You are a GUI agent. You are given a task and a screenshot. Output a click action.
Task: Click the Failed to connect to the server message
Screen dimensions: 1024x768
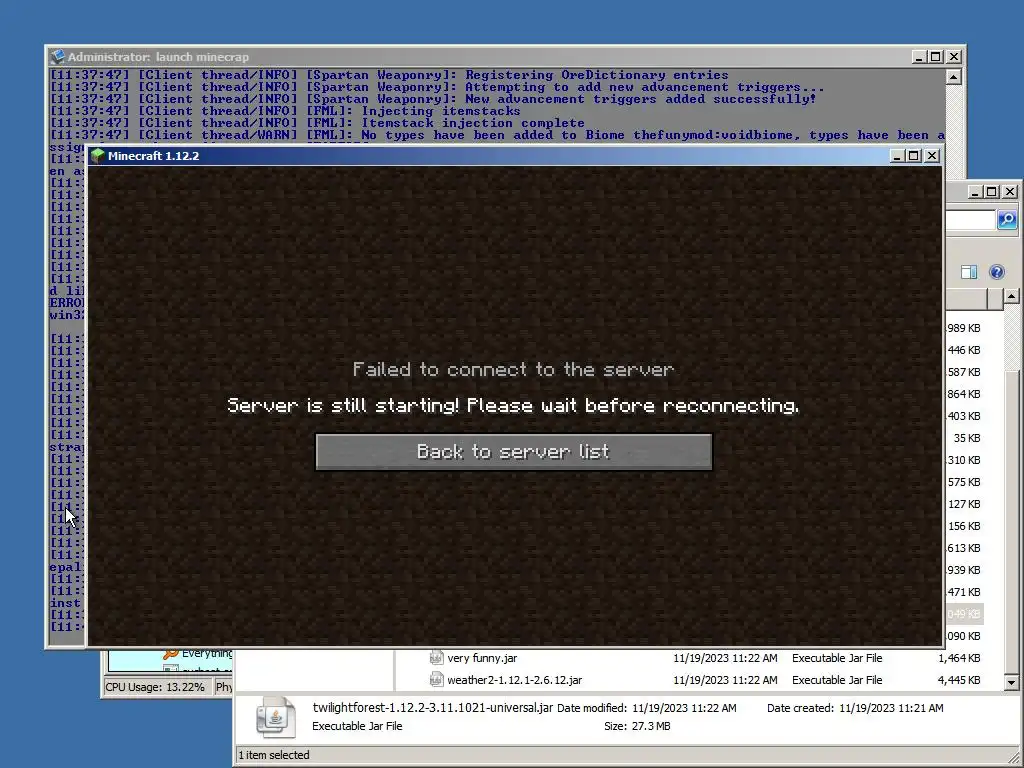click(513, 370)
